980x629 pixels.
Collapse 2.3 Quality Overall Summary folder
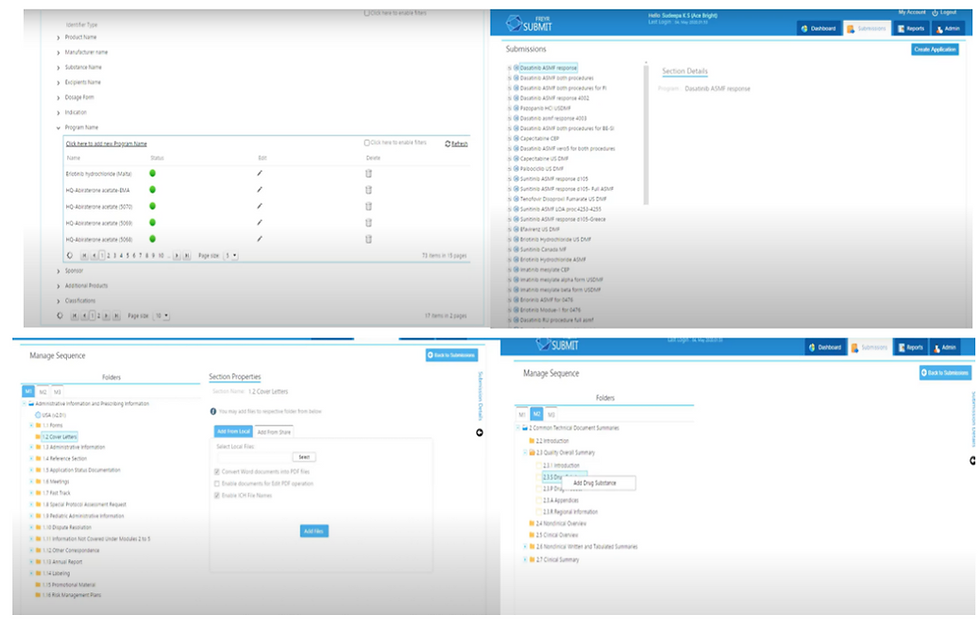tap(525, 453)
